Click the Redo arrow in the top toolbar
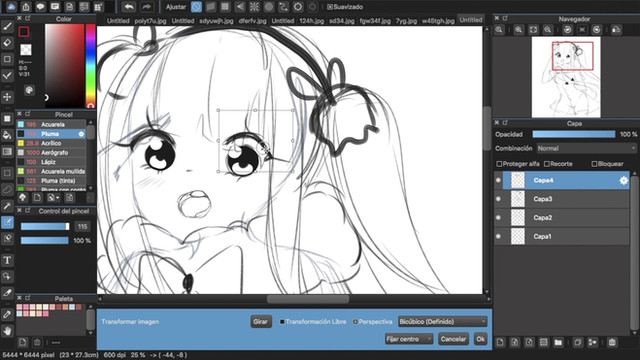The width and height of the screenshot is (640, 360). (147, 7)
